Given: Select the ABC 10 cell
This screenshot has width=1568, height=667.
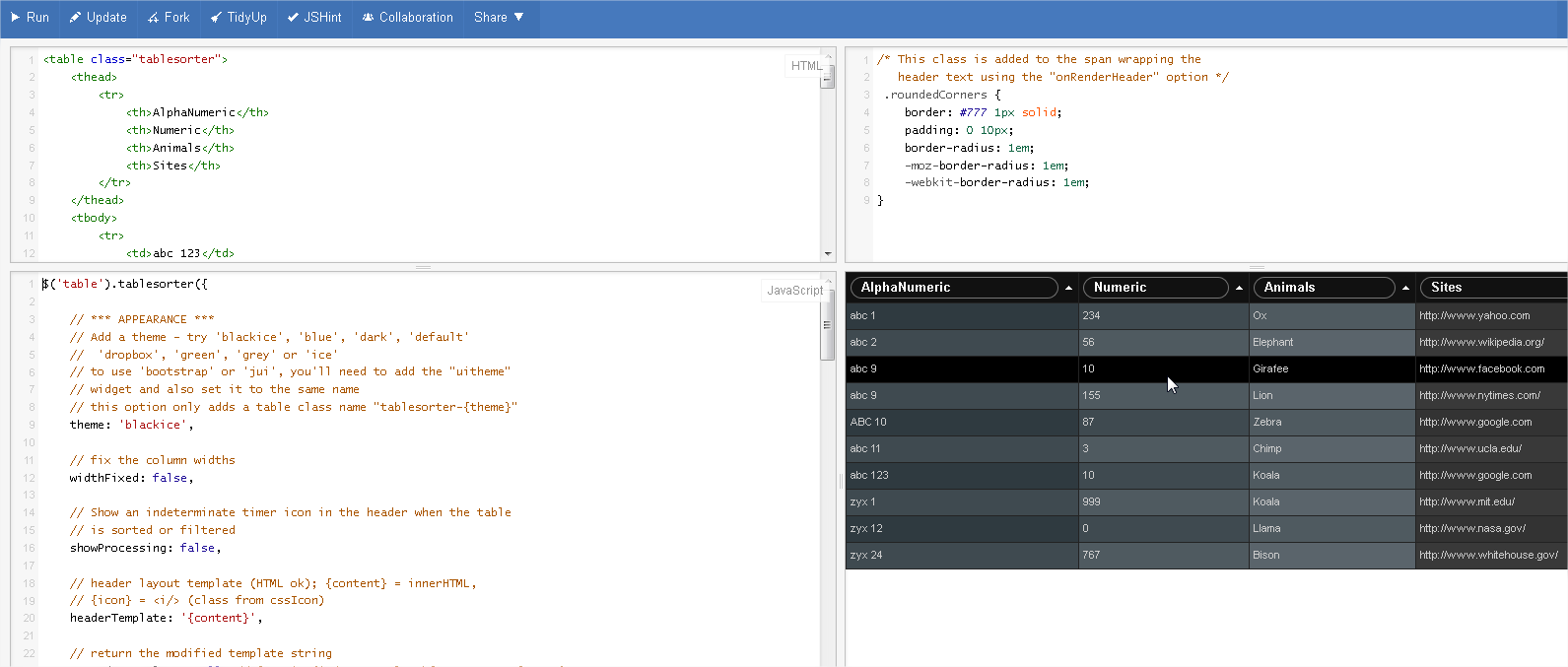Looking at the screenshot, I should click(x=962, y=423).
